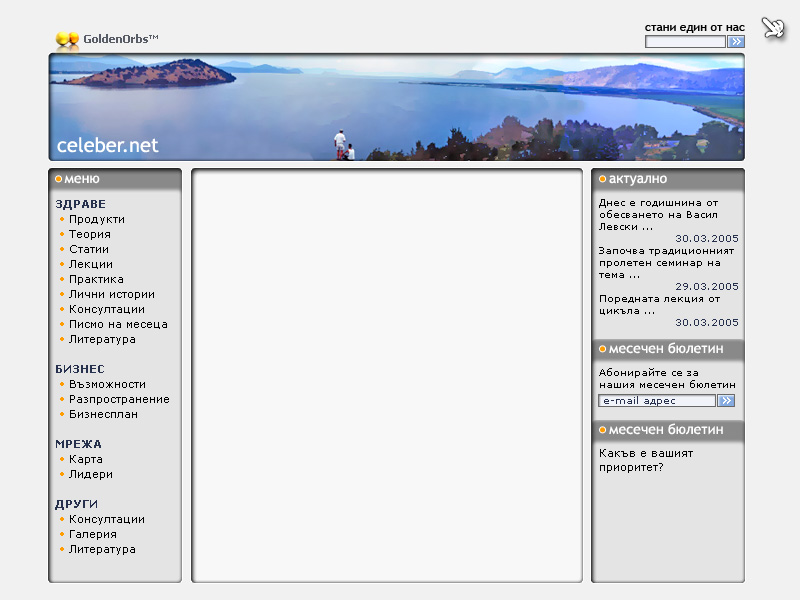Click the GoldenOrbs logo icon

[67, 40]
